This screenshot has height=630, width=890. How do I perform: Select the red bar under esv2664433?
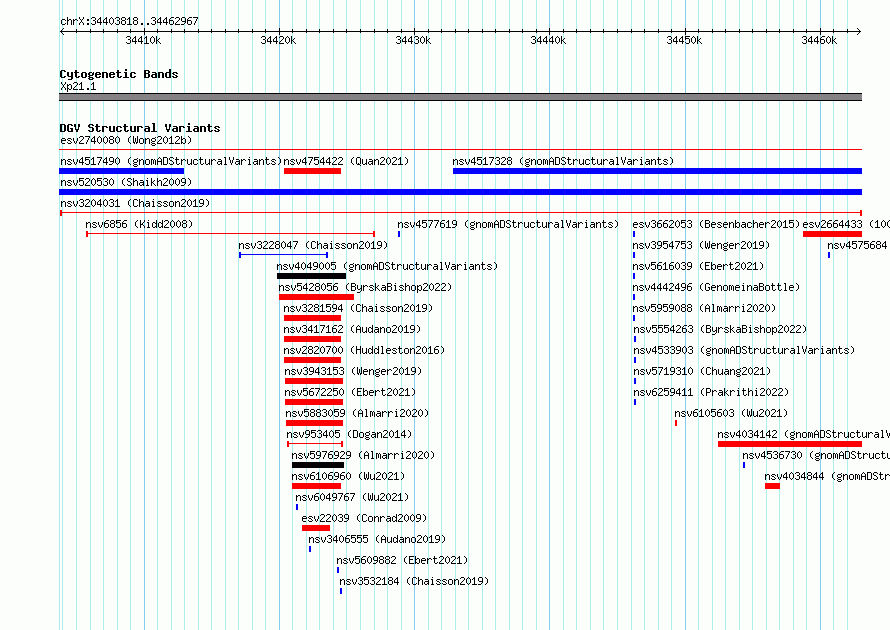point(832,234)
